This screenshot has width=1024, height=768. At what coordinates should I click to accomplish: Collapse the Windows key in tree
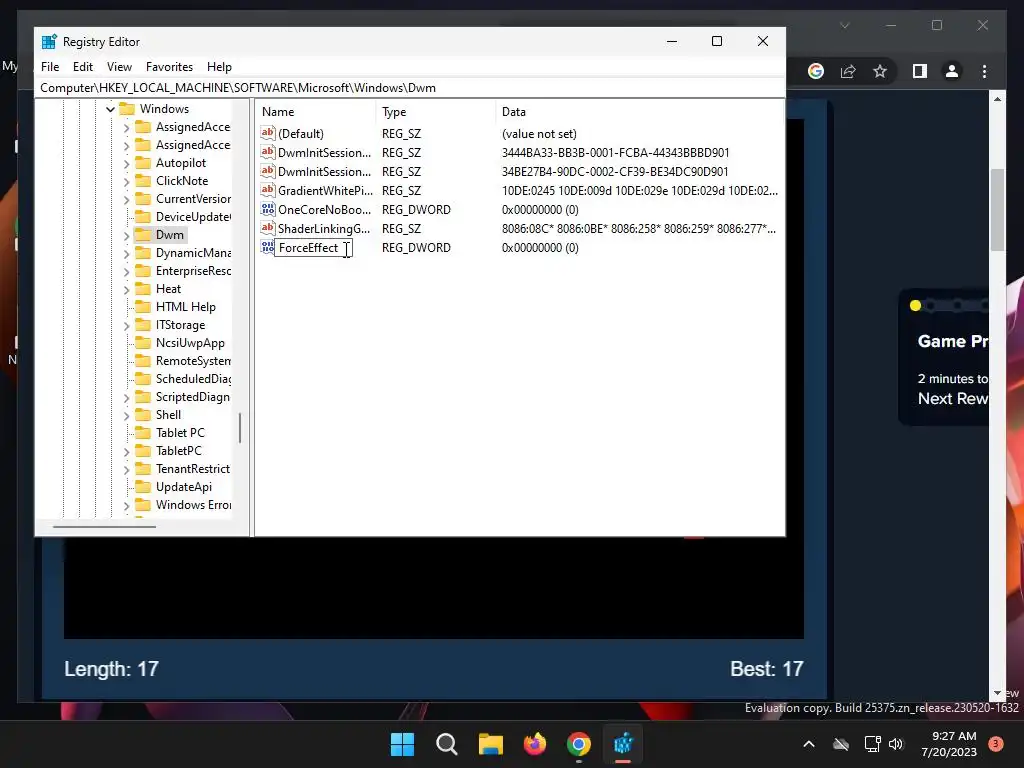(x=110, y=109)
